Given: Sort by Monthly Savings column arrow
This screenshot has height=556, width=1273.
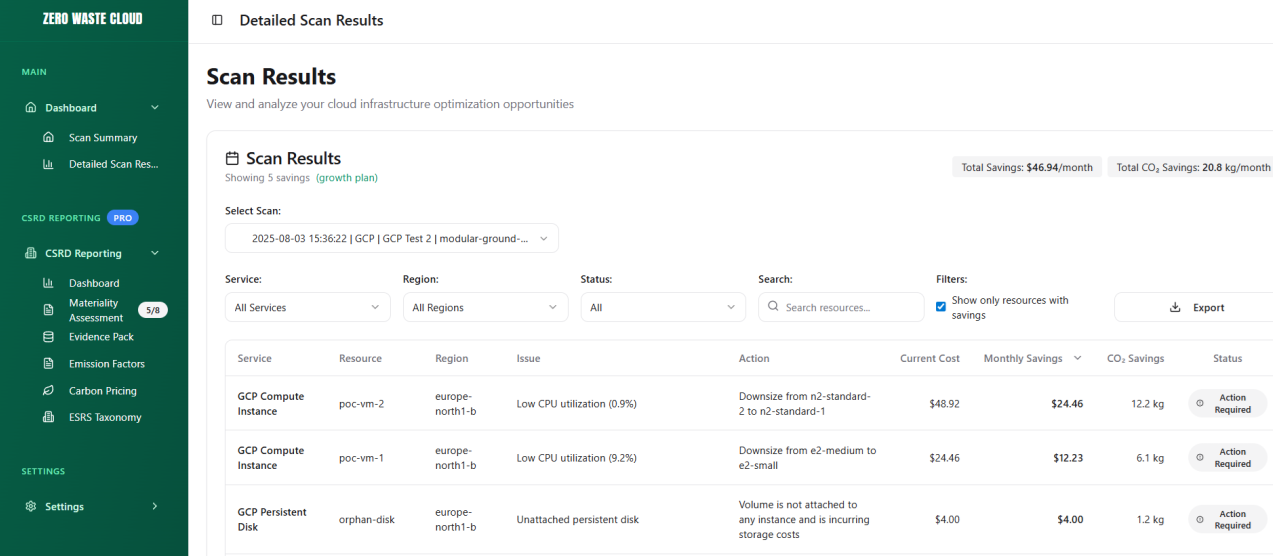Looking at the screenshot, I should click(1077, 358).
